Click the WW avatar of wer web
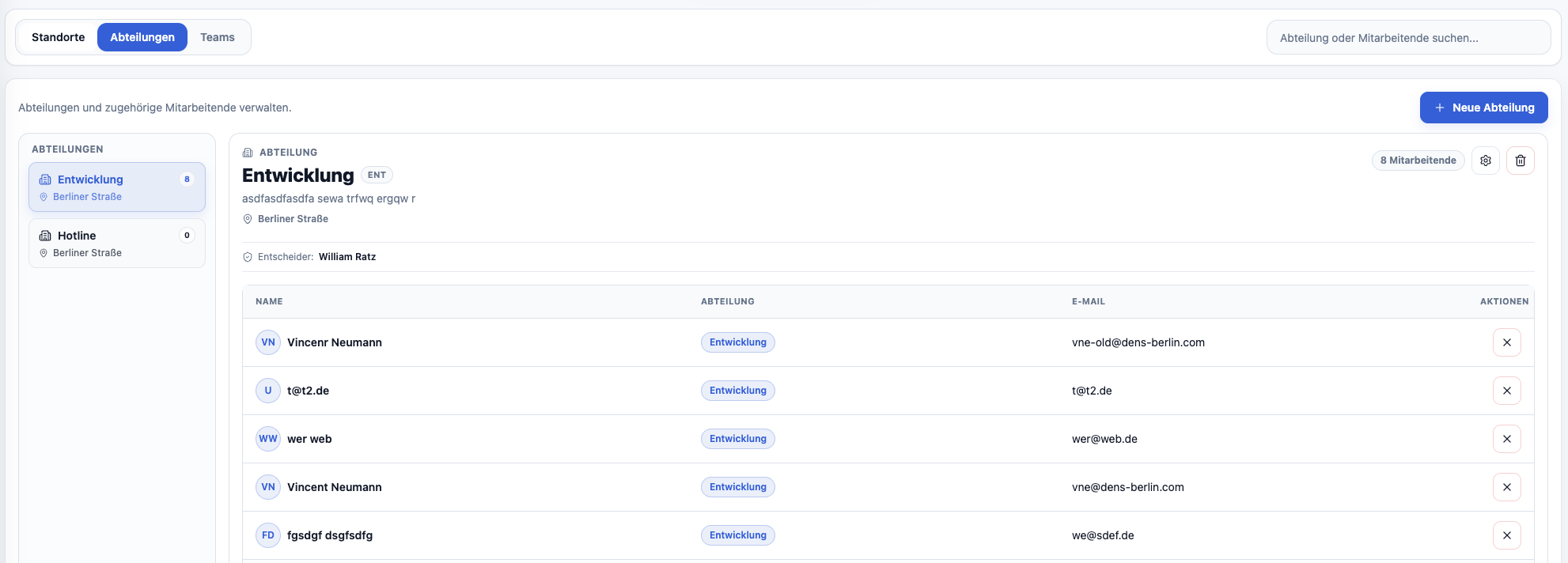Image resolution: width=1568 pixels, height=563 pixels. pos(268,439)
